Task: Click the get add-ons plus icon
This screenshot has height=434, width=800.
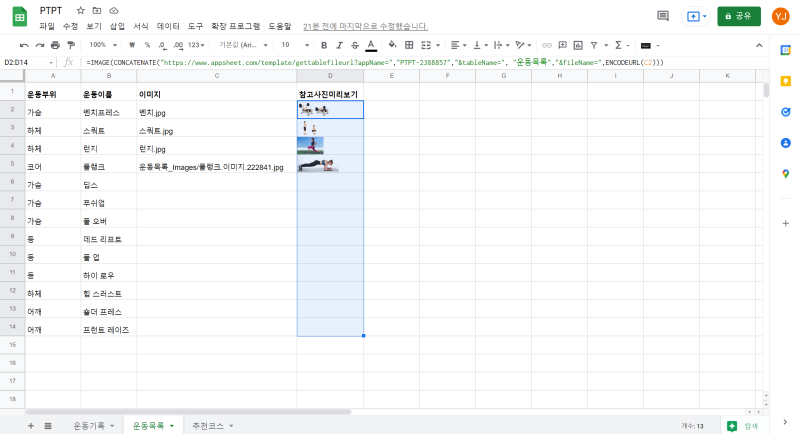Action: [x=786, y=223]
